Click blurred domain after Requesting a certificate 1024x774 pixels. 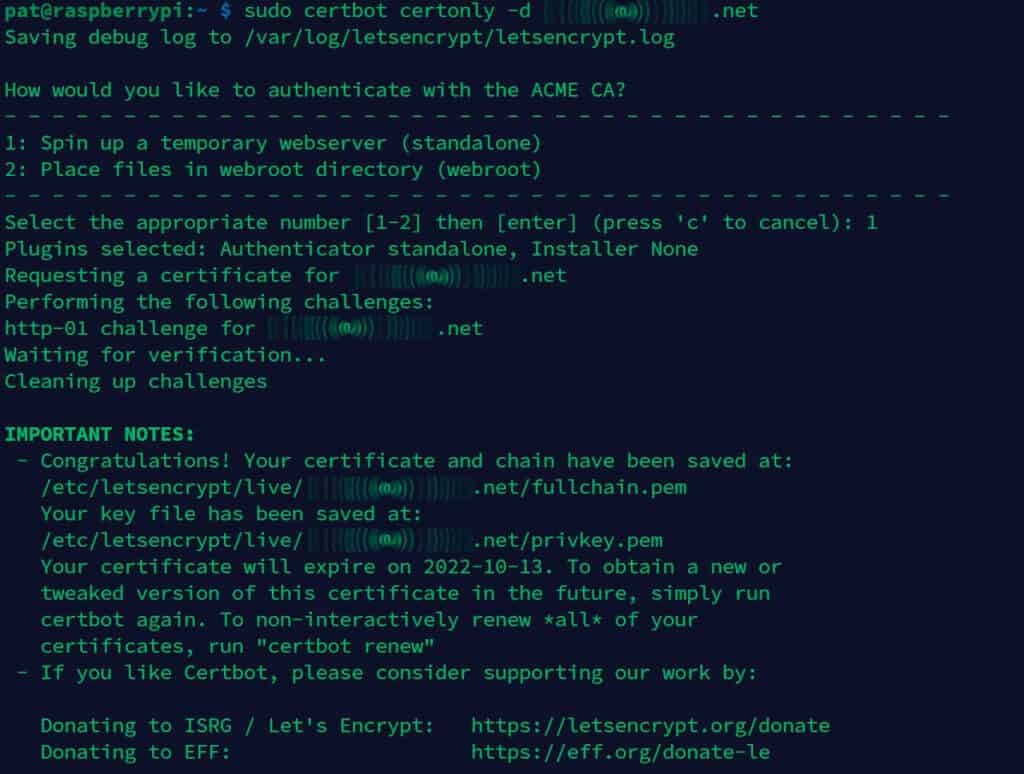click(x=460, y=276)
